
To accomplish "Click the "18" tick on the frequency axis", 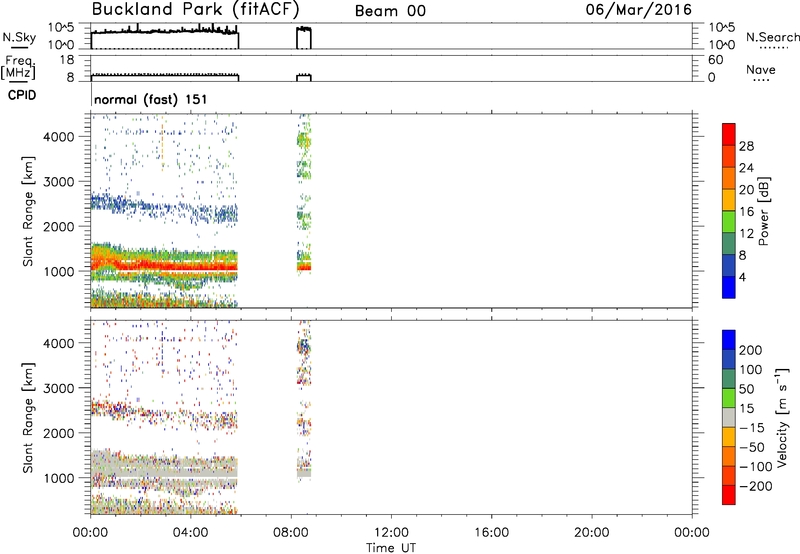I will (67, 60).
